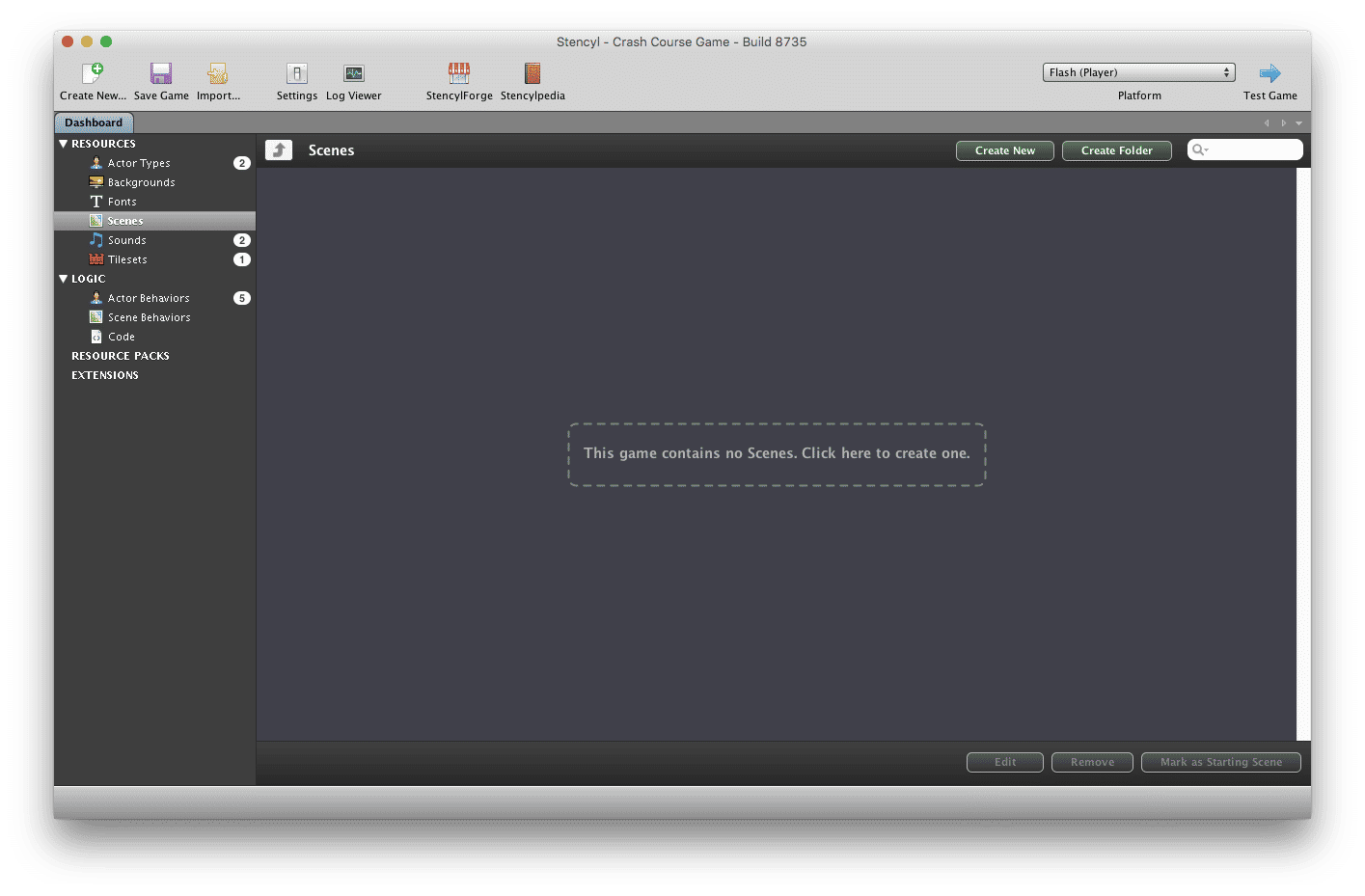The width and height of the screenshot is (1365, 896).
Task: Click the Actor Types count badge 2
Action: pyautogui.click(x=242, y=163)
